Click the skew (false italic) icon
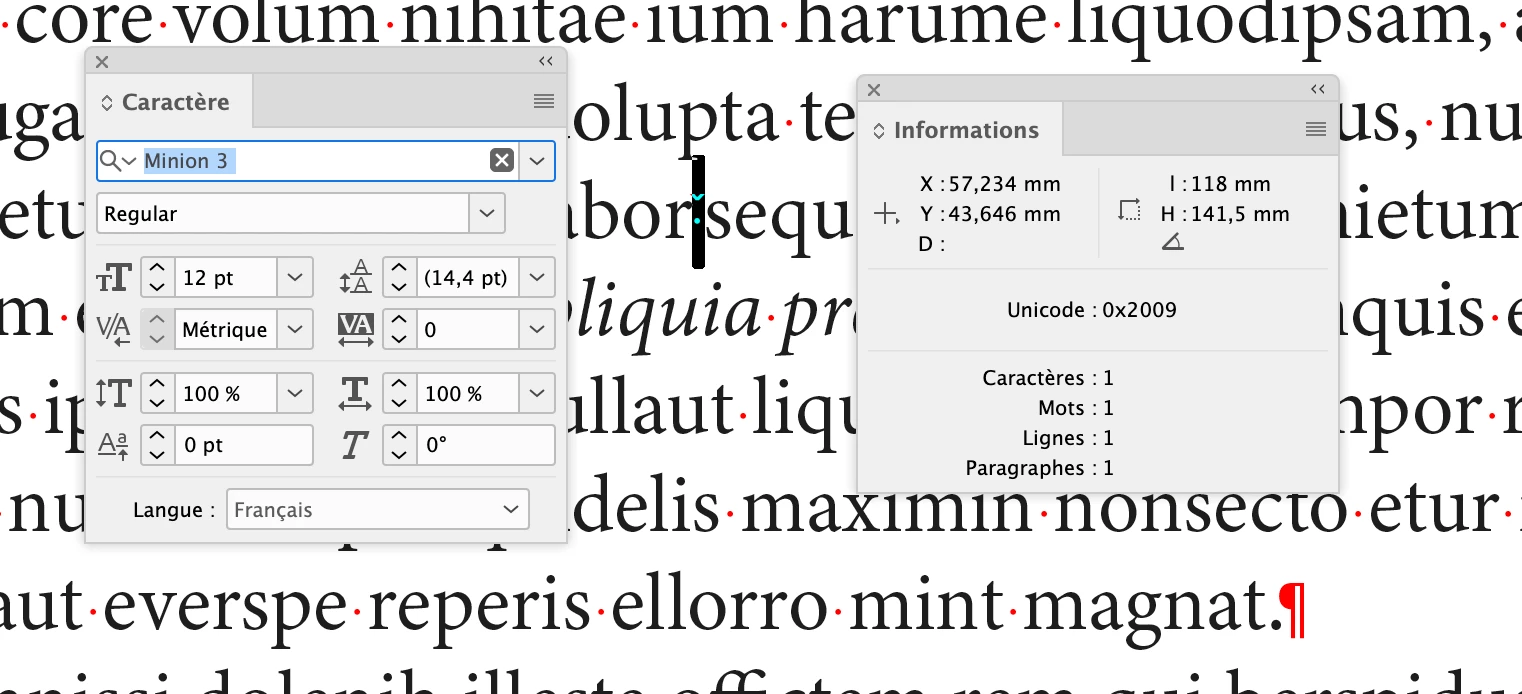The image size is (1522, 694). pos(355,446)
